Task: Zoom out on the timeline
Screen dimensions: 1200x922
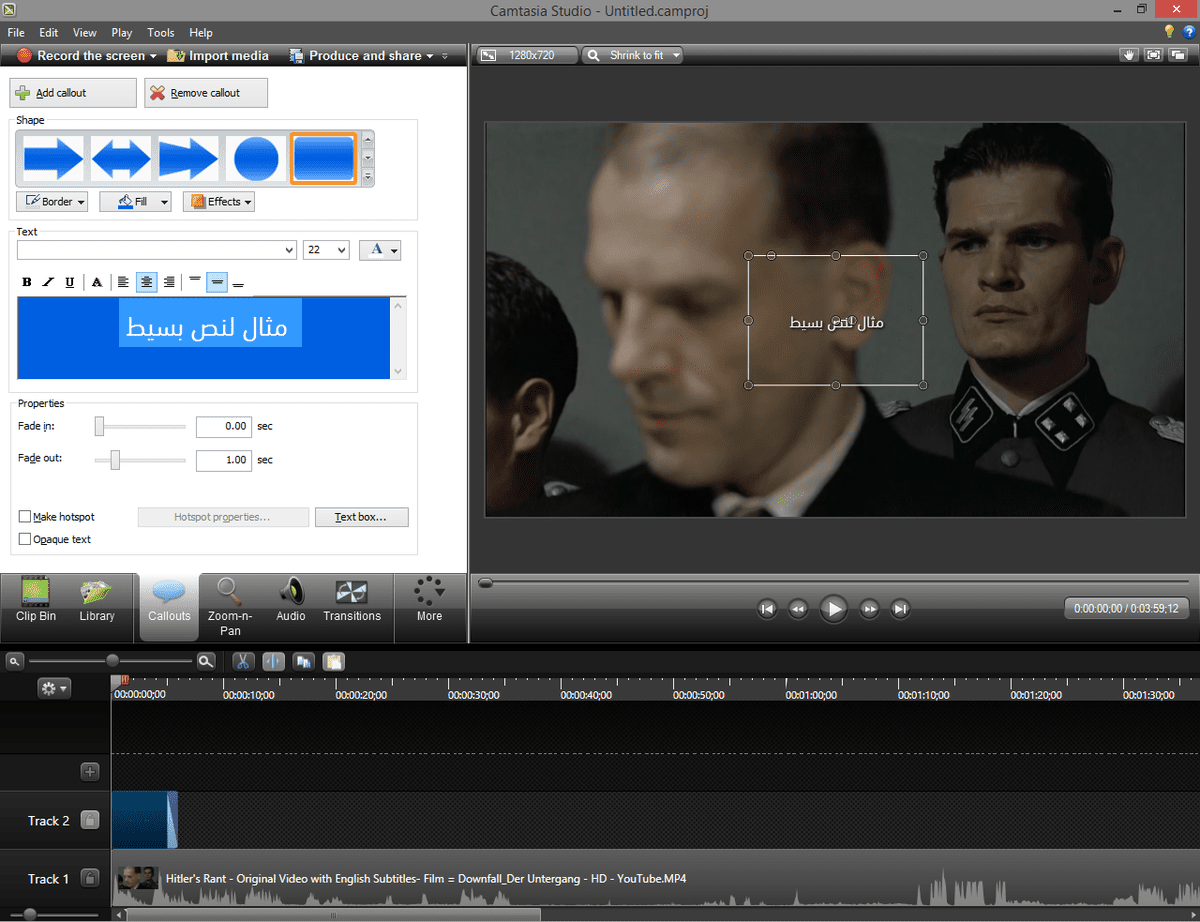Action: 14,661
